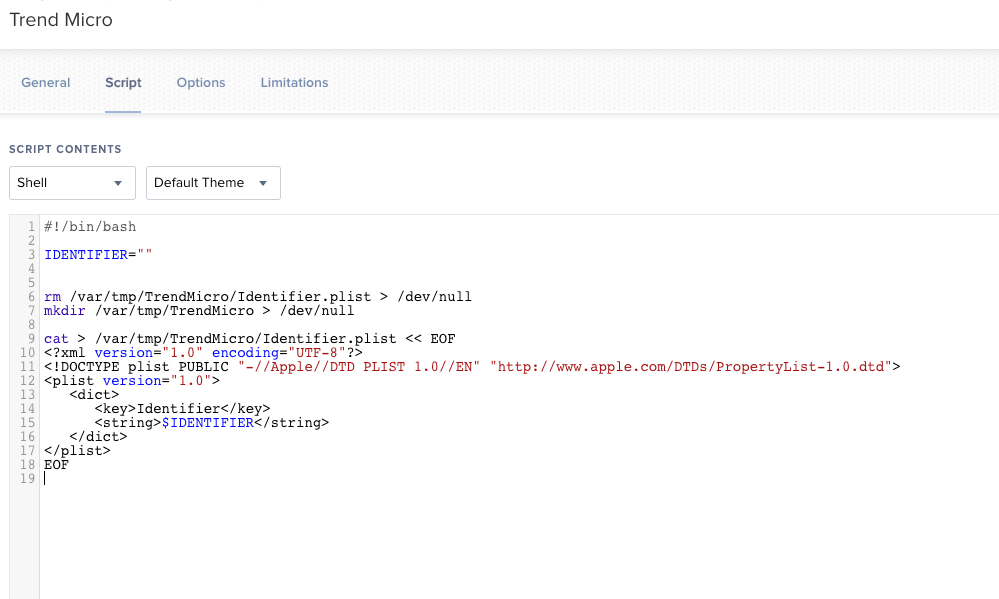
Task: Click the Apple PropertyList DTD URL string
Action: click(691, 367)
